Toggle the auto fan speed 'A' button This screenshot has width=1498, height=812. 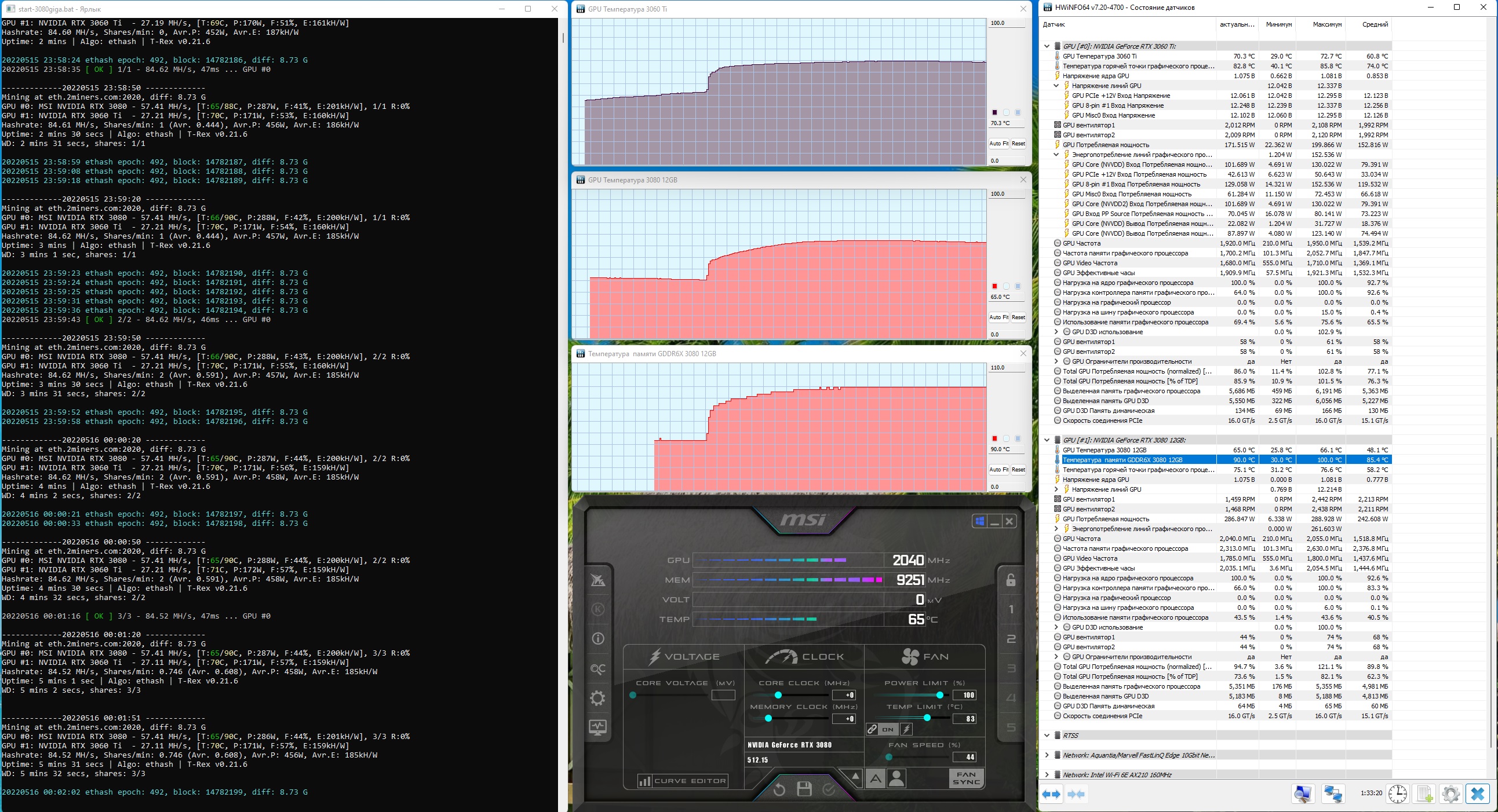tap(875, 778)
